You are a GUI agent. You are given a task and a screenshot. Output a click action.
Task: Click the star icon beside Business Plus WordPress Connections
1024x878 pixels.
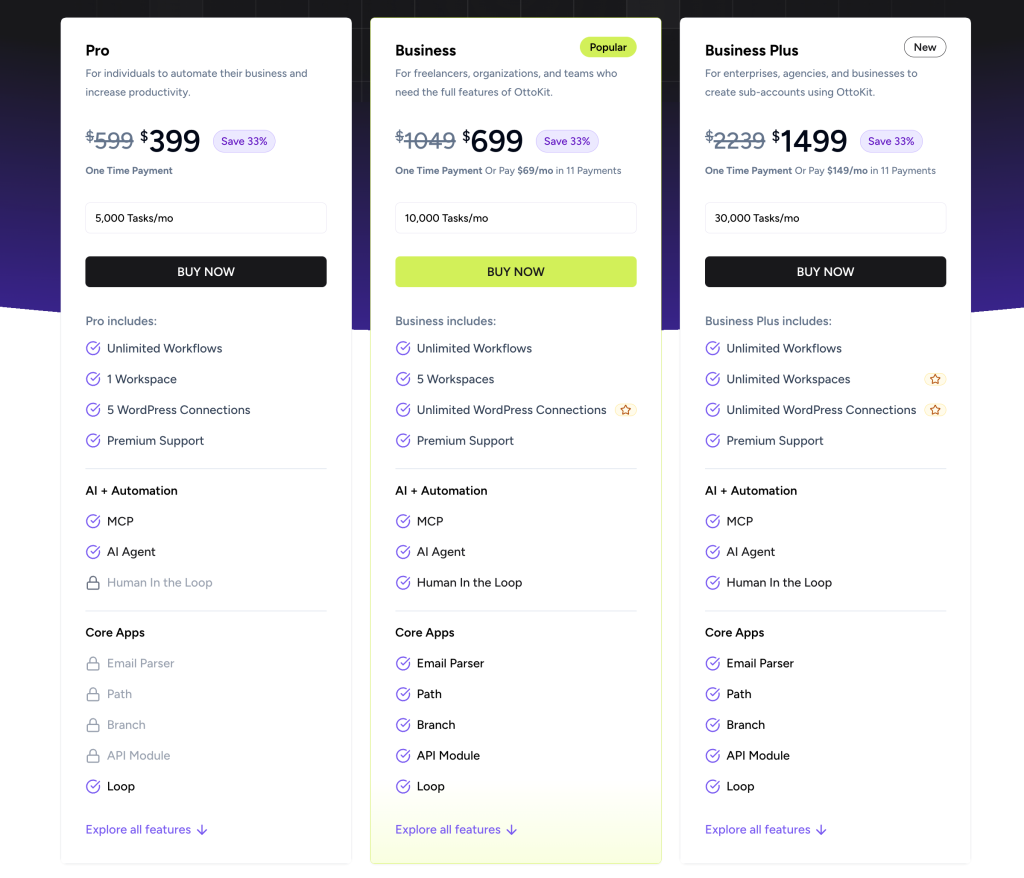pyautogui.click(x=935, y=410)
